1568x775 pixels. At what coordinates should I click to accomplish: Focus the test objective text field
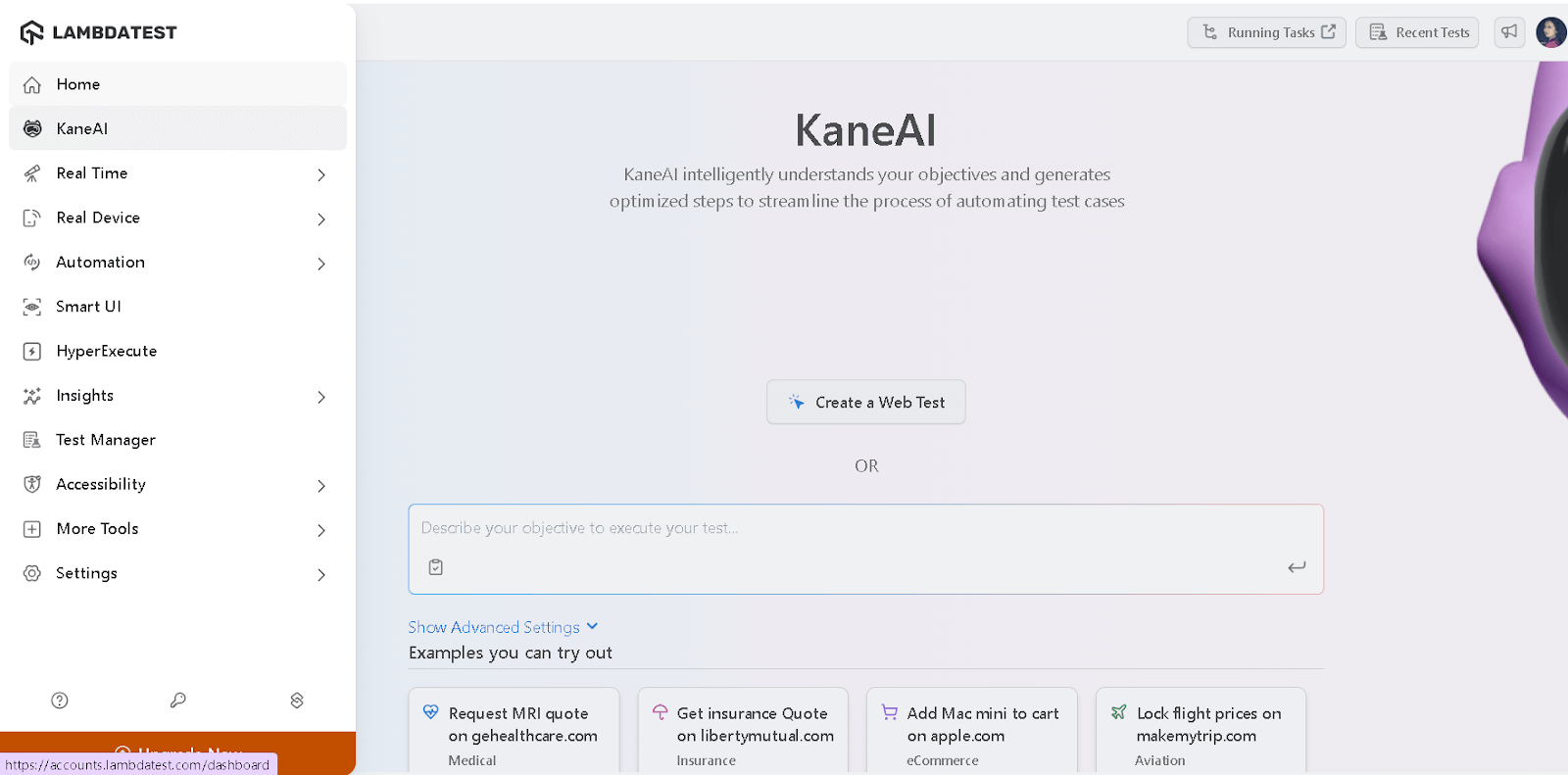click(x=866, y=529)
